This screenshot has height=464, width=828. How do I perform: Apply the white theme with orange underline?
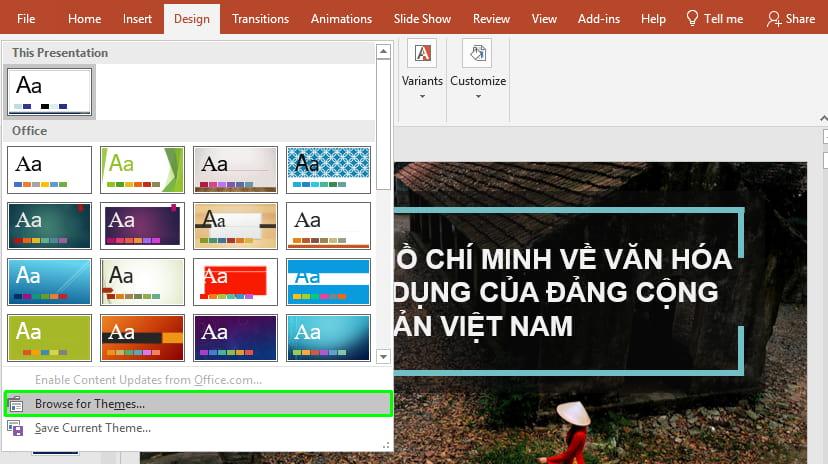[328, 226]
